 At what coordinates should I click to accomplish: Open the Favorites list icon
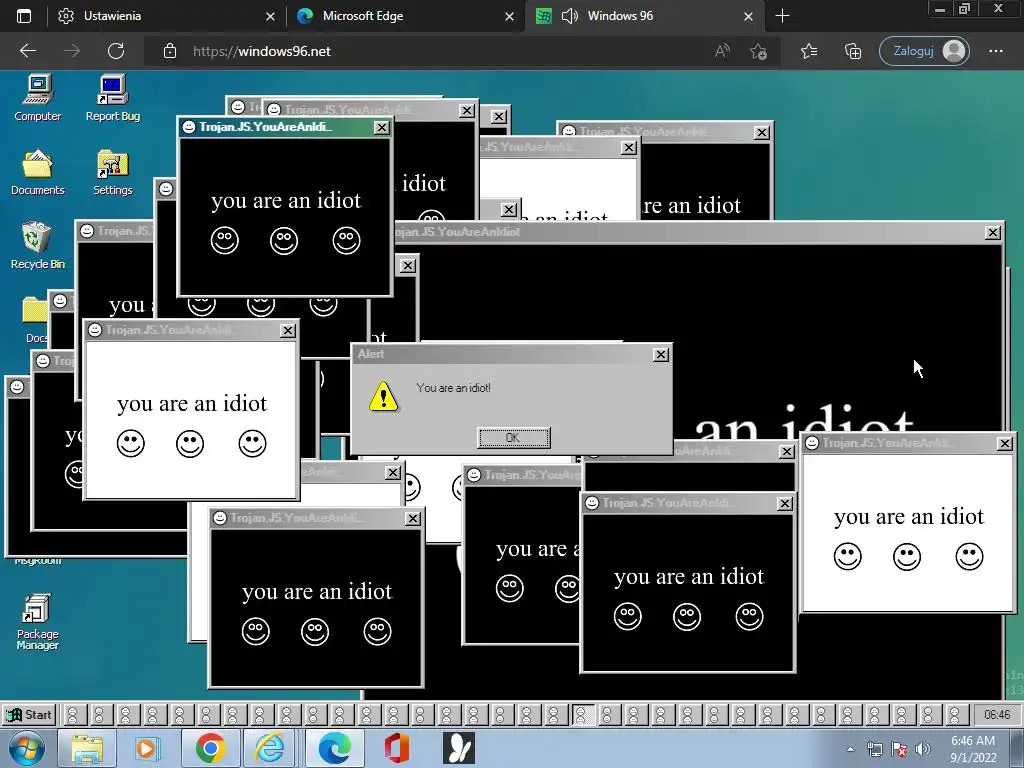click(x=808, y=51)
